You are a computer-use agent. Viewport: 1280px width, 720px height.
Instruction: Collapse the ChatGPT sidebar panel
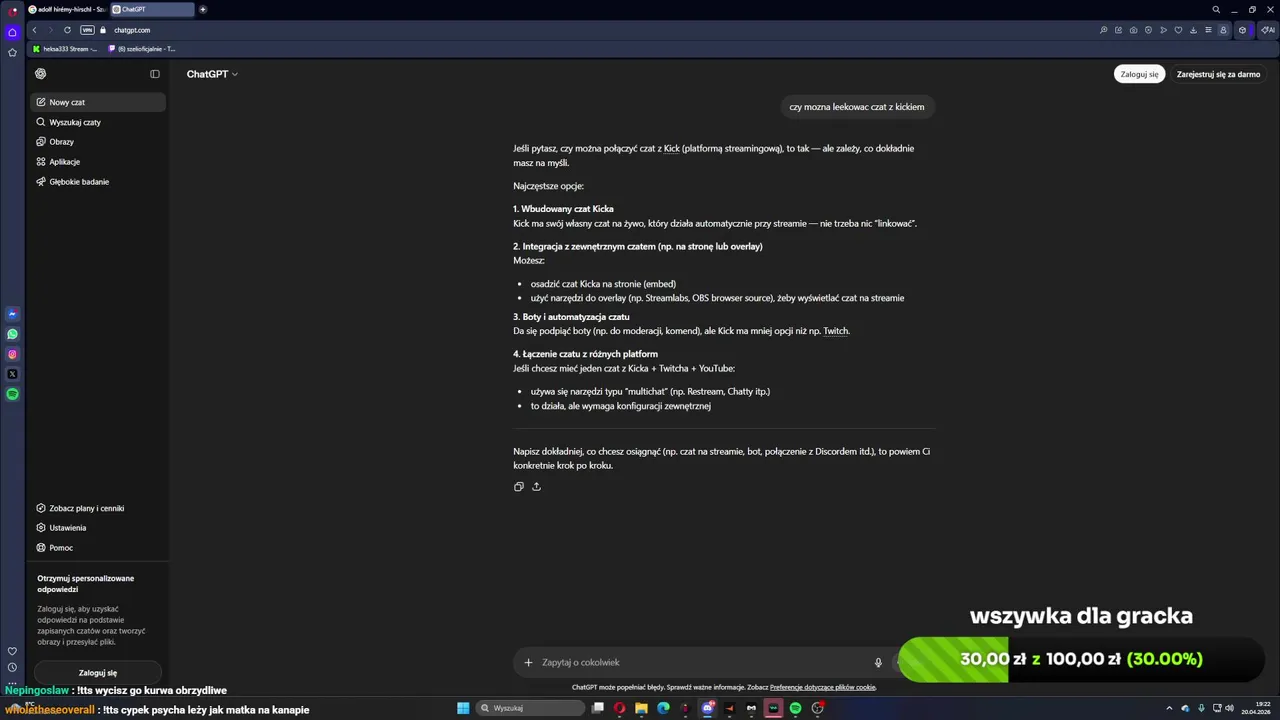point(155,74)
